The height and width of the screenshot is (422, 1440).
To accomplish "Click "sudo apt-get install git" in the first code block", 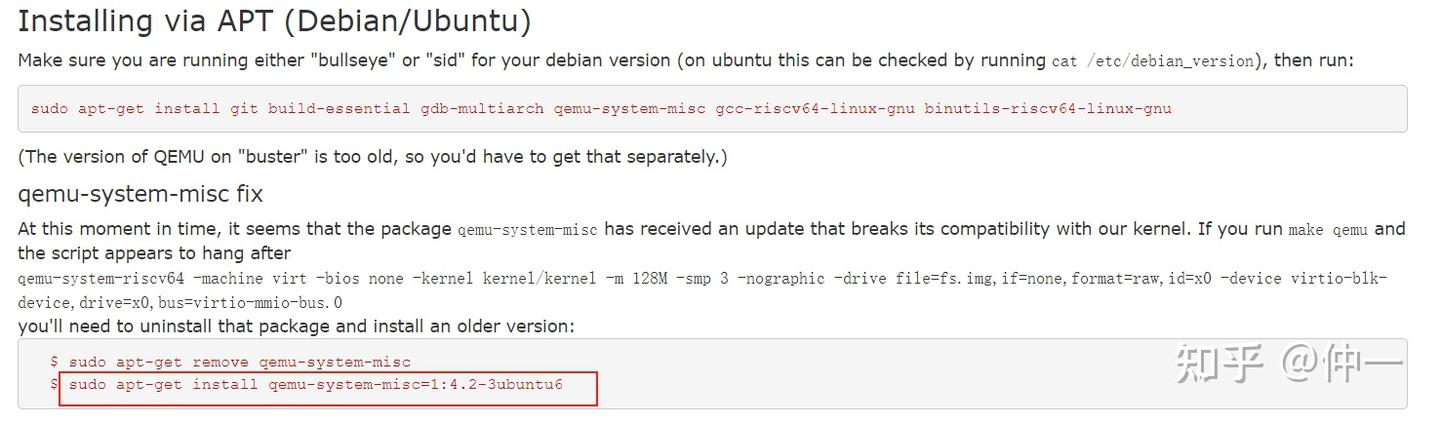I will click(145, 108).
